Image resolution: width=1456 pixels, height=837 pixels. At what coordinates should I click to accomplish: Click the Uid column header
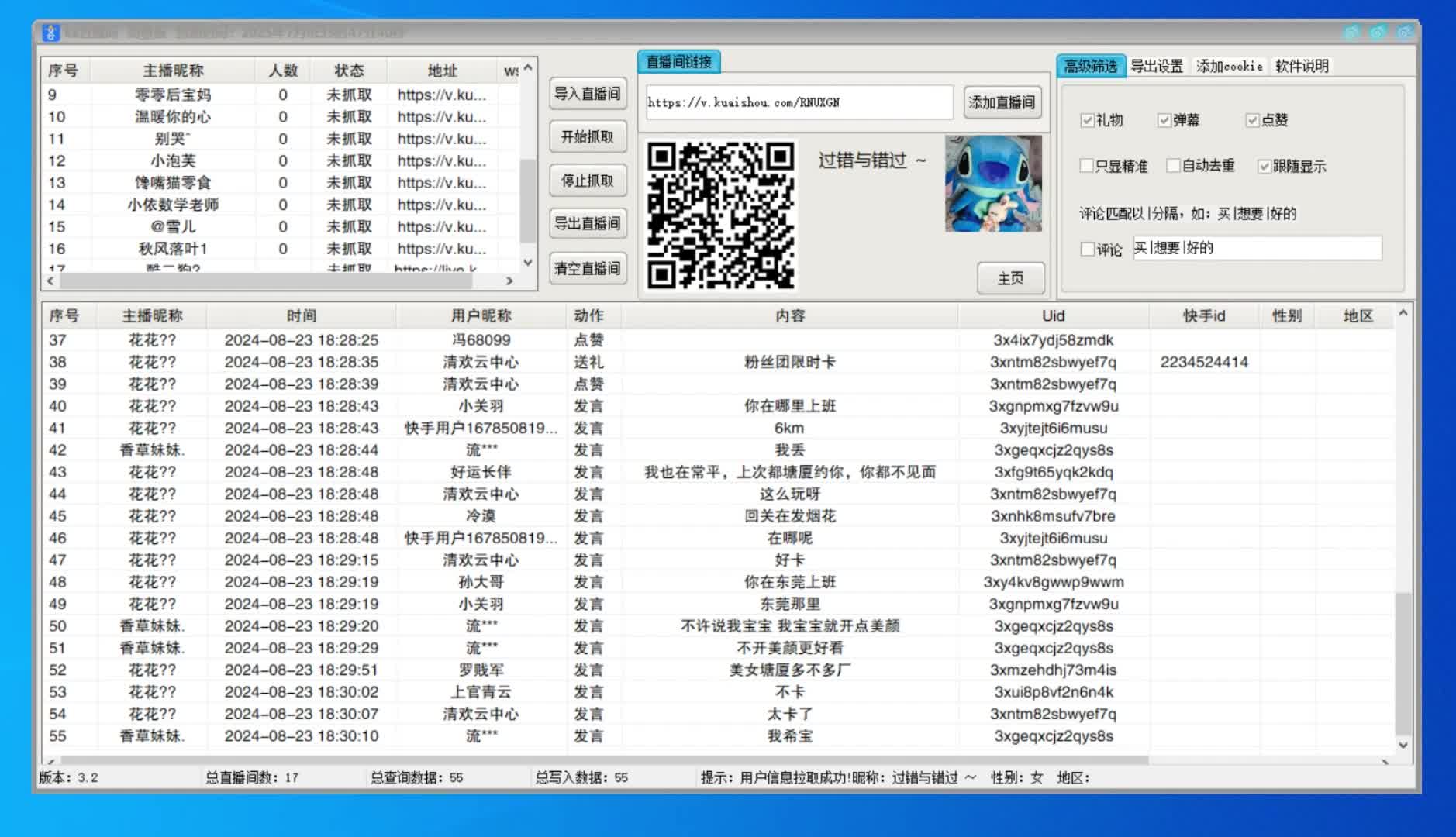pos(1053,315)
